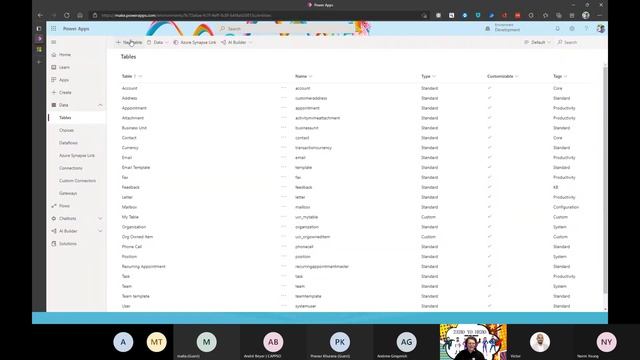Open more options for Phone Call row
640x360 pixels.
pyautogui.click(x=284, y=246)
